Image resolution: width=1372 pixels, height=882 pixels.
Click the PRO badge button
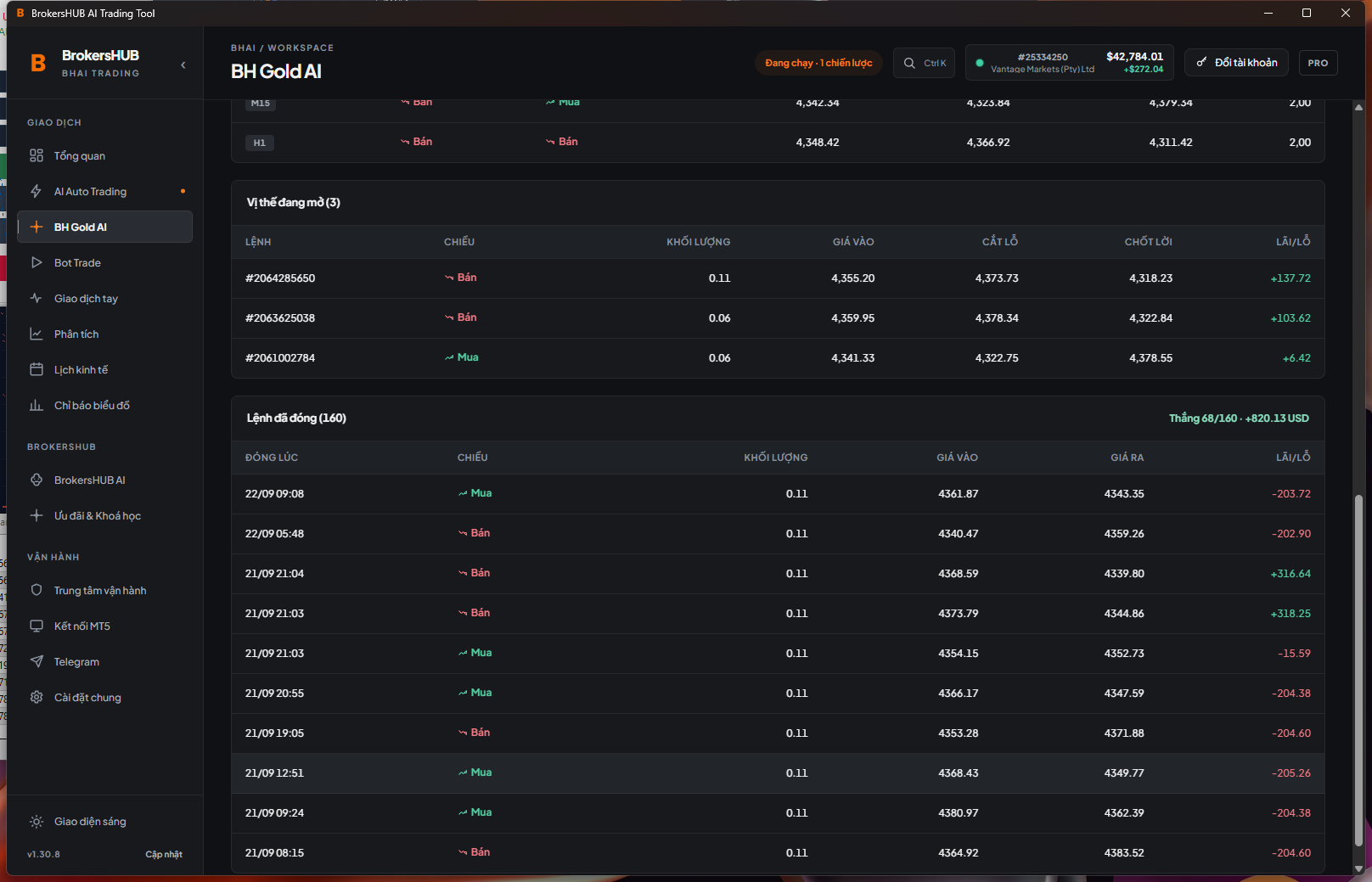(x=1318, y=63)
